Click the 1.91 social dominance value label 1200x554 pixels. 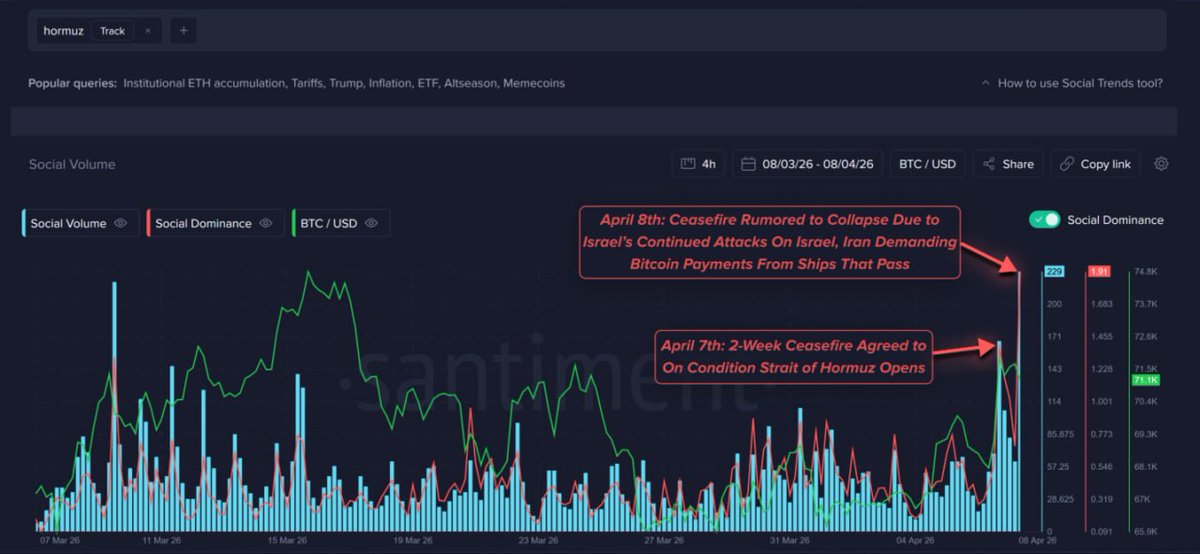tap(1099, 270)
